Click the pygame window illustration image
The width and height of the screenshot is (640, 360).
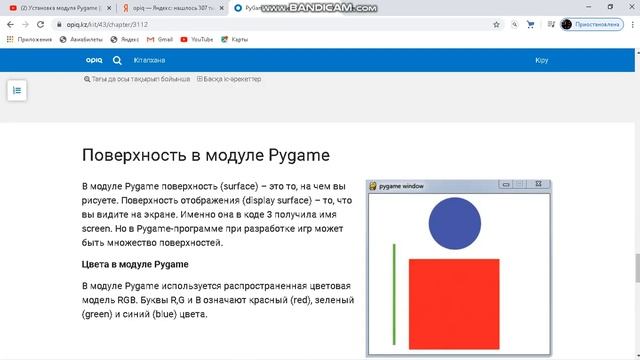pyautogui.click(x=459, y=268)
